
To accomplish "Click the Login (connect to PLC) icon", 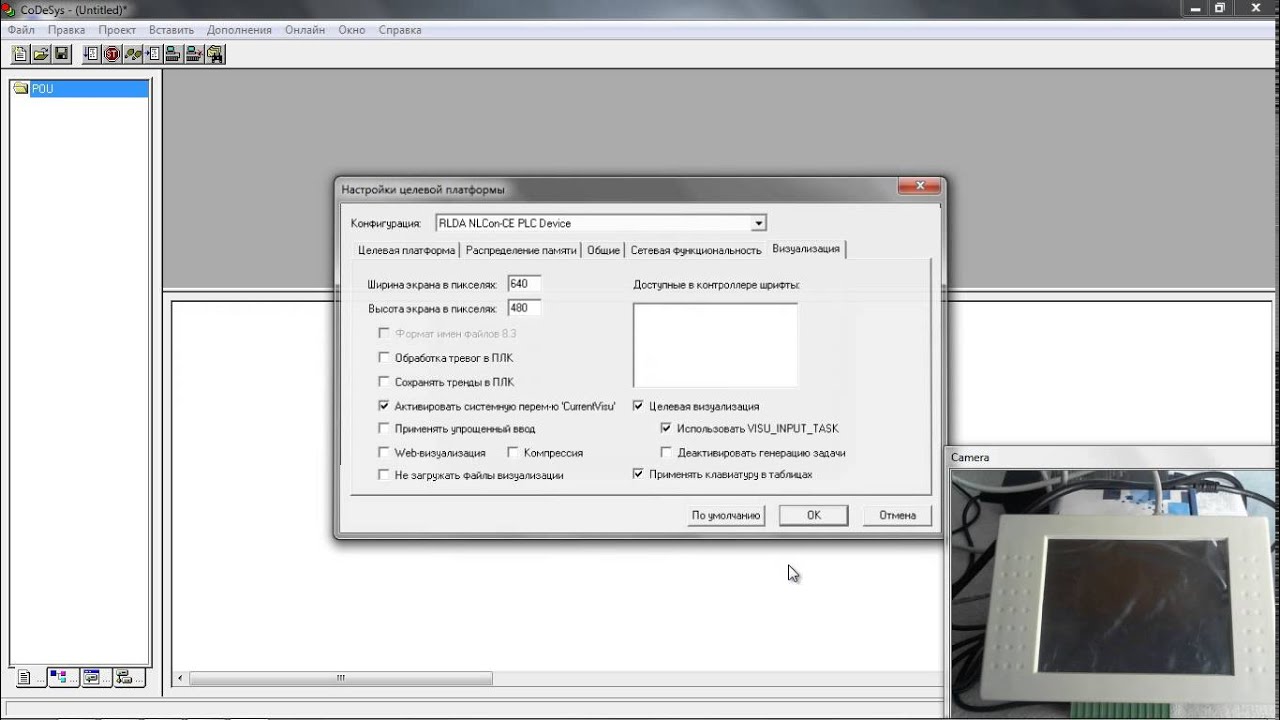I will 173,54.
